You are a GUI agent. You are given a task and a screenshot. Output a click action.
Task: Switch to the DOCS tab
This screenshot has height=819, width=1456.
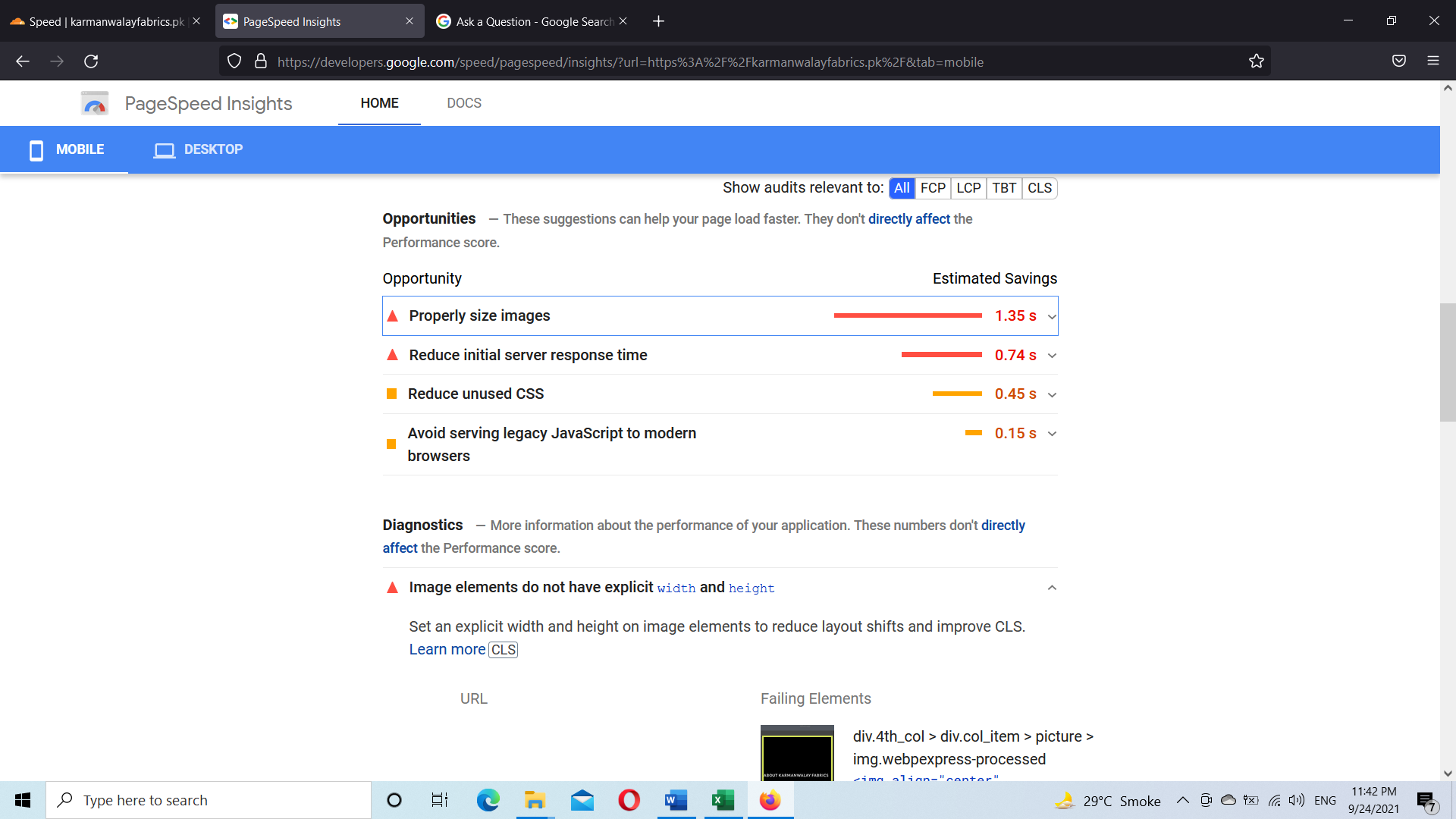pos(464,103)
